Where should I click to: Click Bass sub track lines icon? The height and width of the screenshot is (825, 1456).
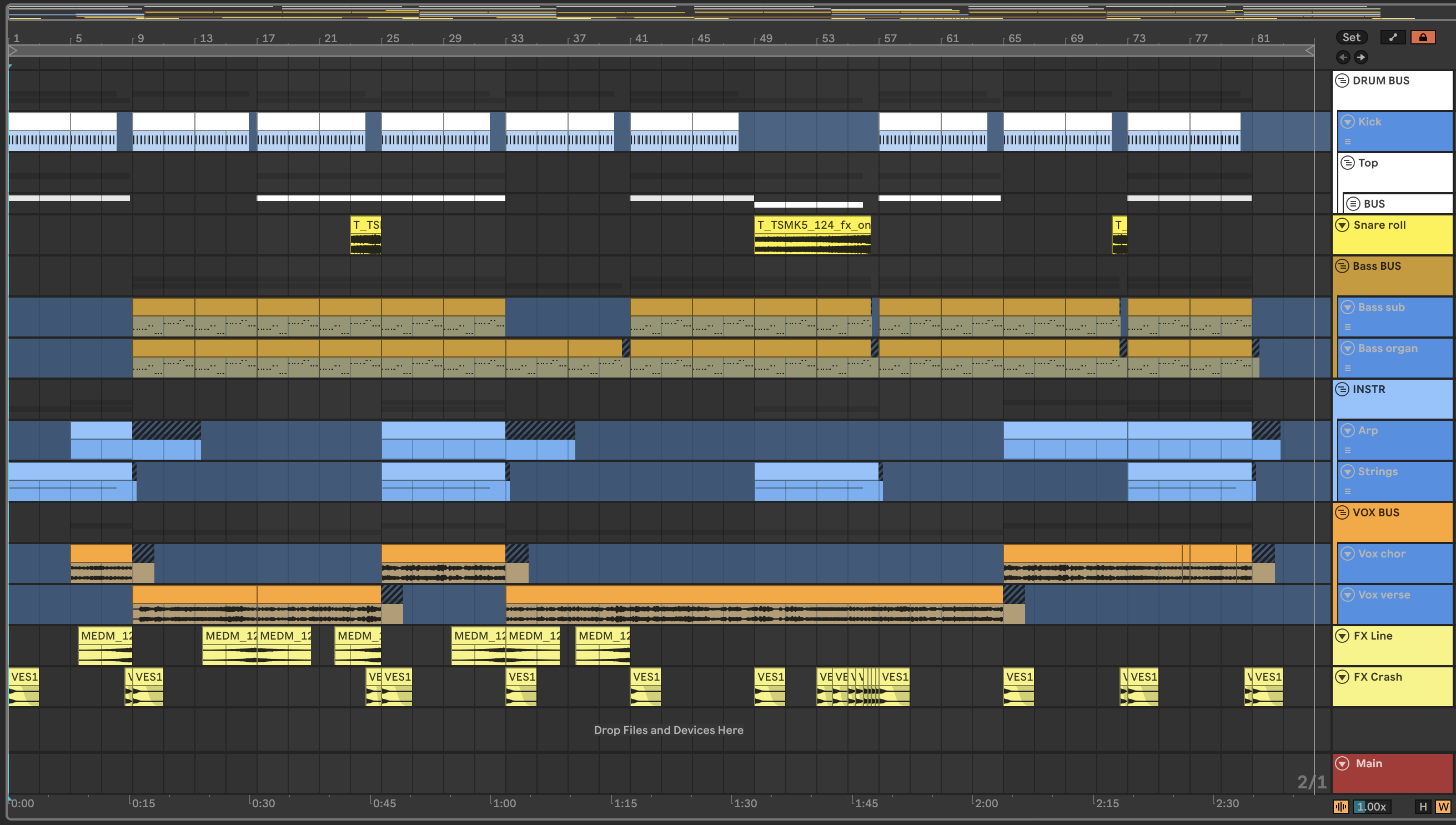[x=1348, y=327]
